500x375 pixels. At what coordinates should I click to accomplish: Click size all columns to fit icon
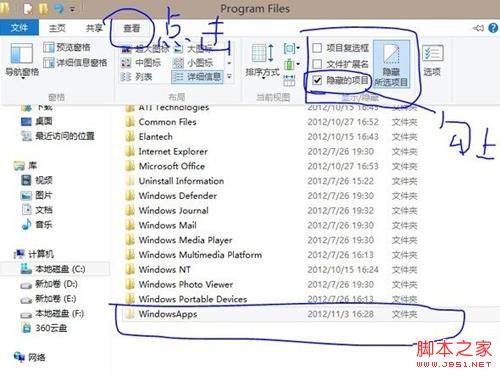289,80
